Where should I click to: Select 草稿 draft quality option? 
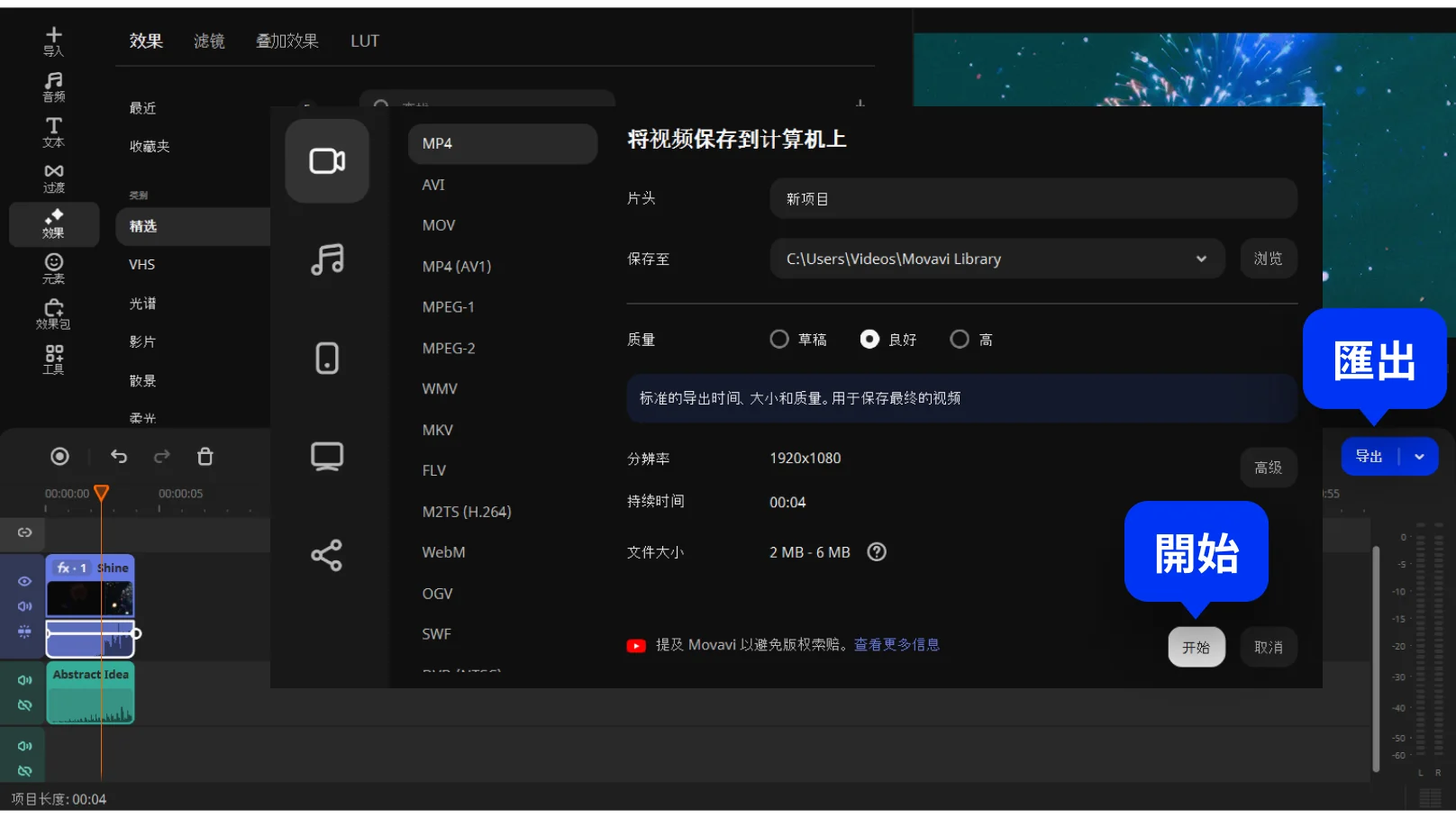click(x=779, y=340)
